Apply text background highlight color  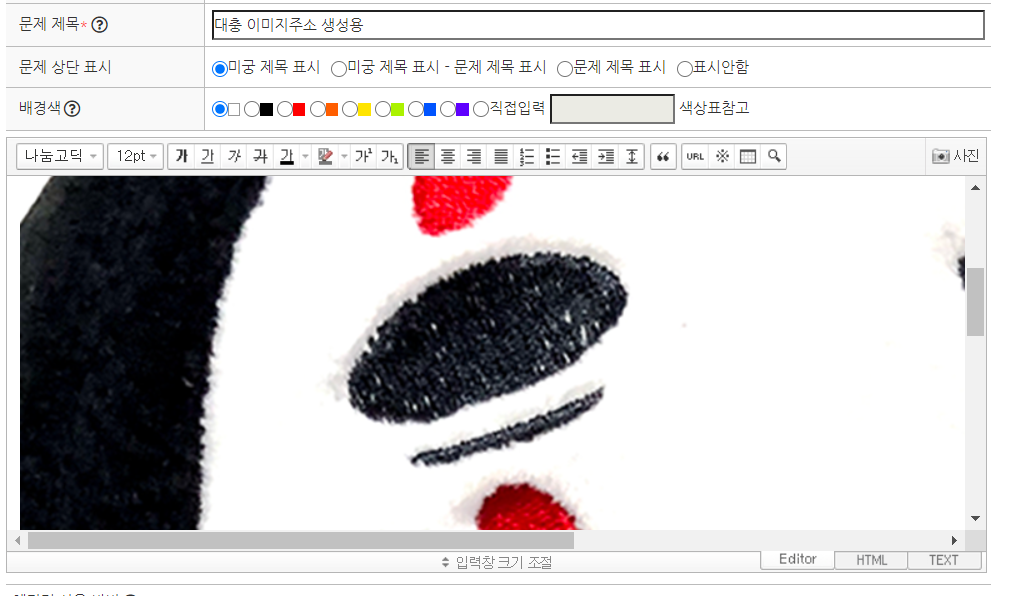[x=325, y=156]
